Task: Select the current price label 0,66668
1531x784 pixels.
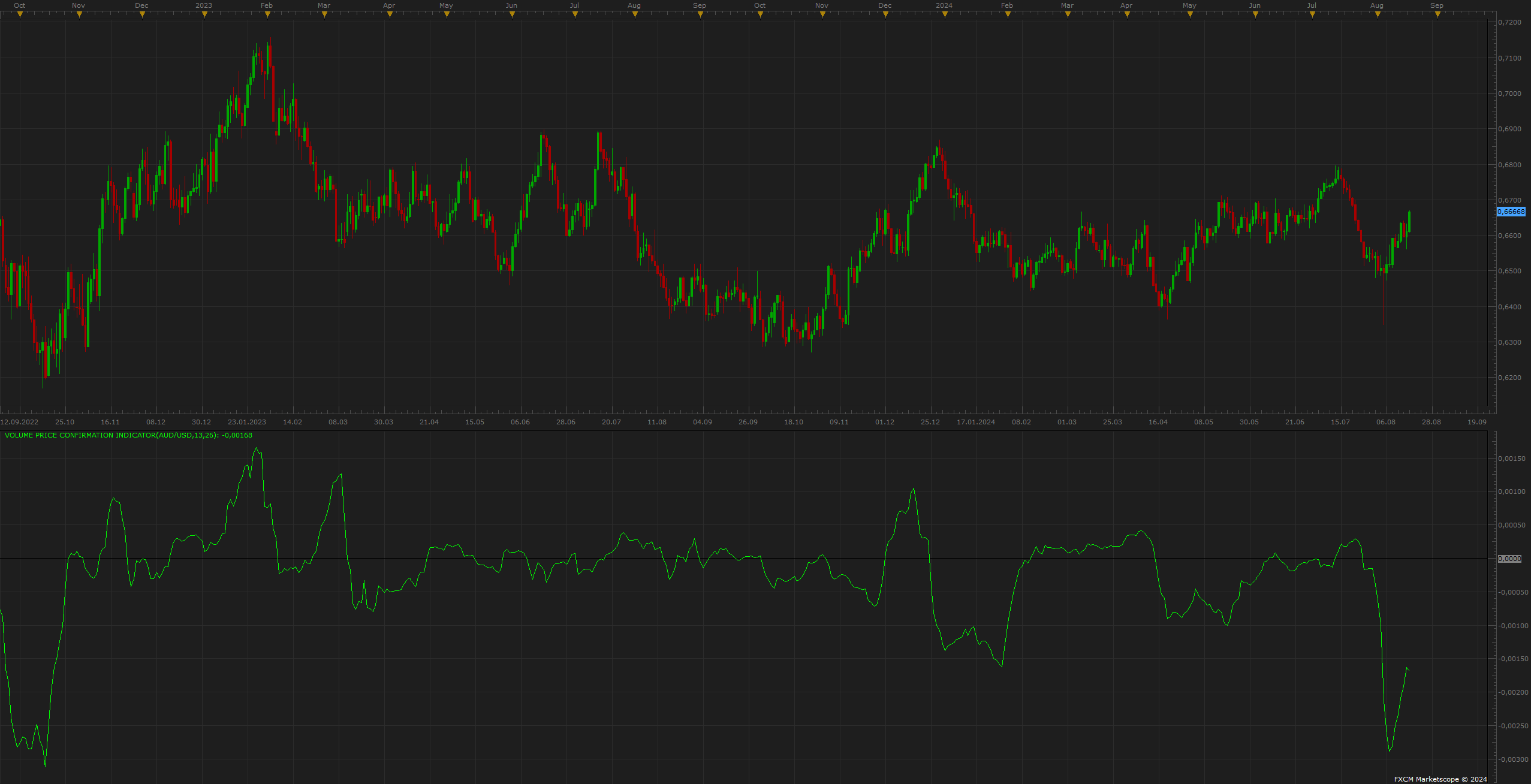Action: 1511,212
